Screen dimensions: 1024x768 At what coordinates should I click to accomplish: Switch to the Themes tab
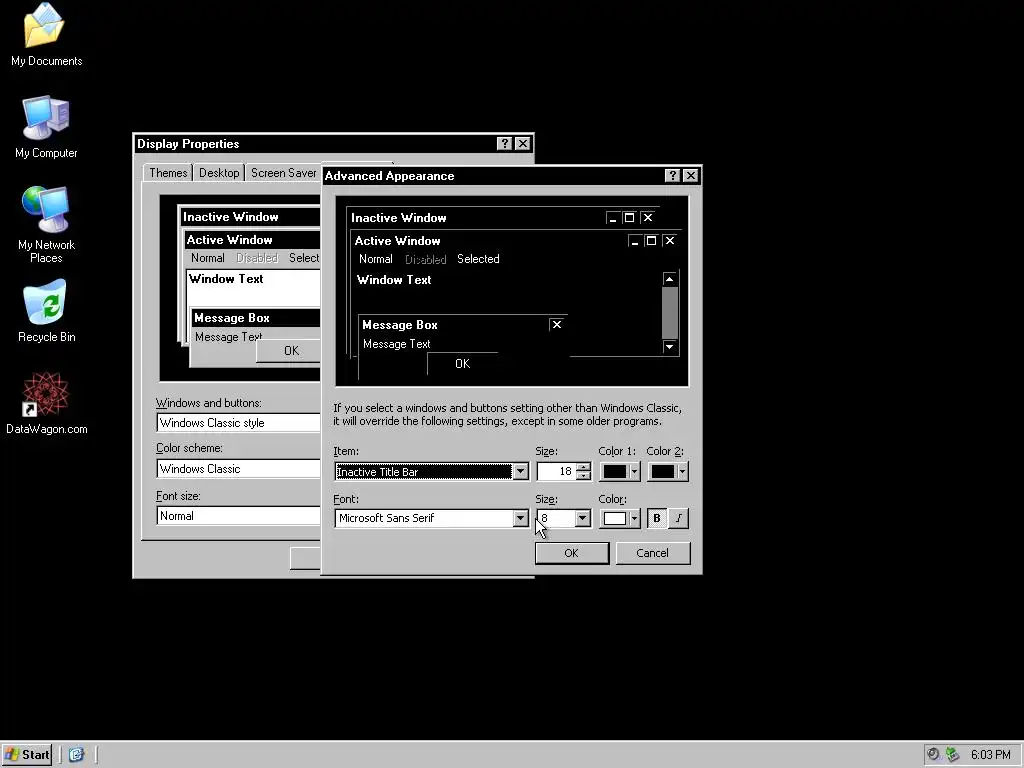[168, 172]
